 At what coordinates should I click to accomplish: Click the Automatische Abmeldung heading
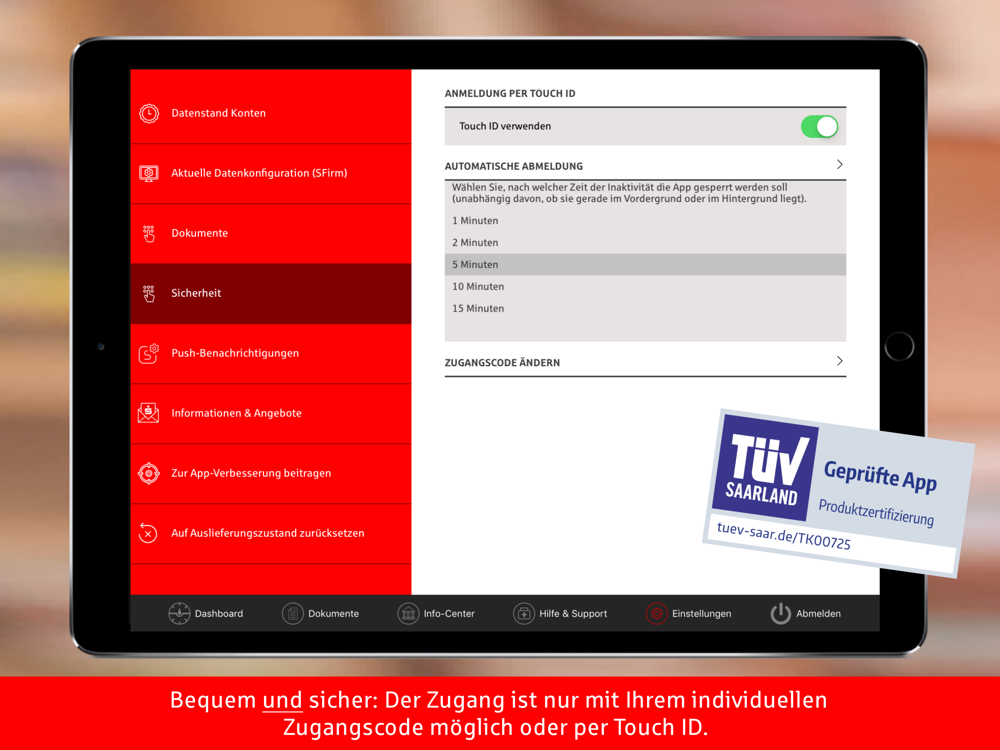513,166
